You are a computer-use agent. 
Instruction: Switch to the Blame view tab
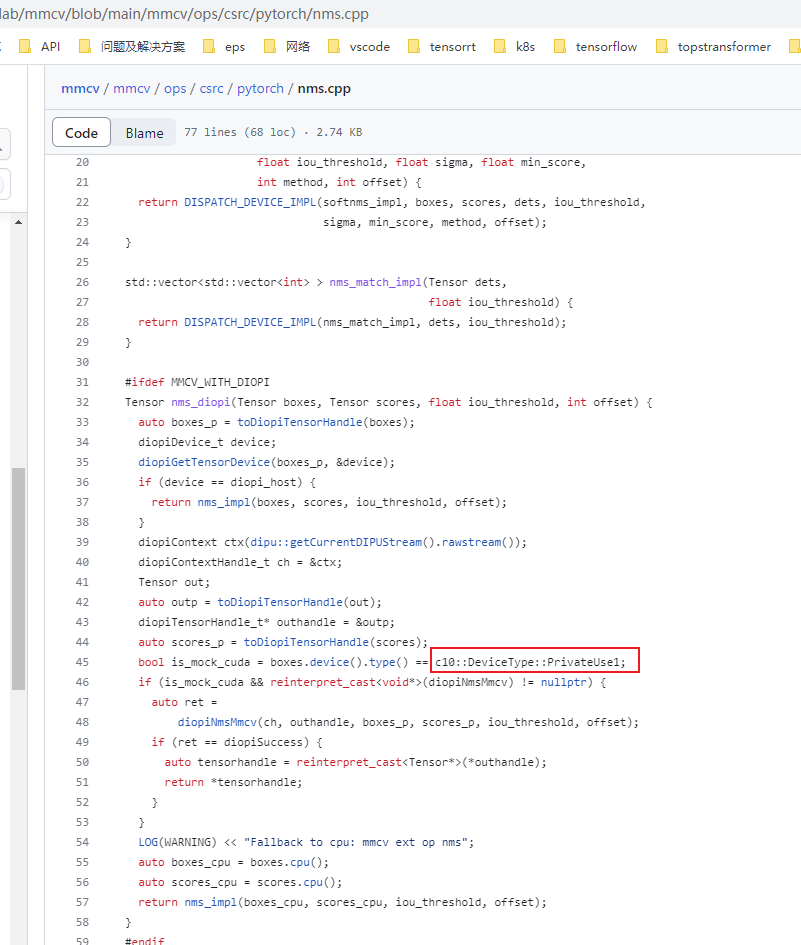144,131
